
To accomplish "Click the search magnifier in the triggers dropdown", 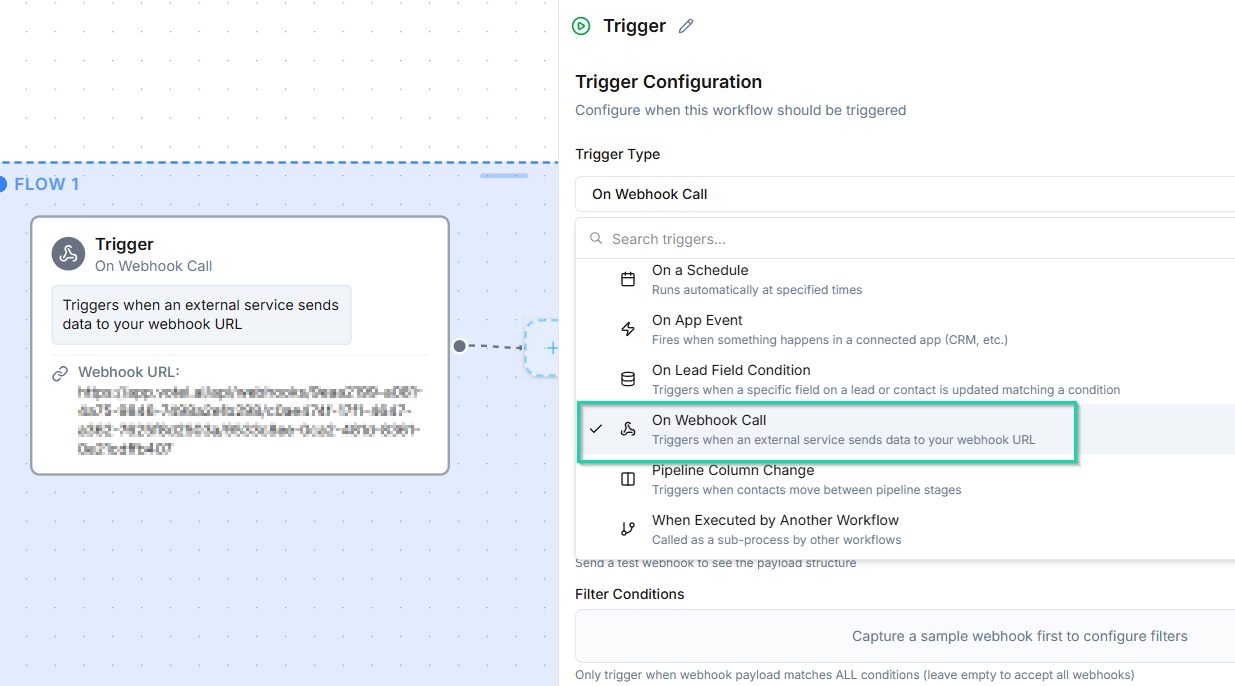I will (595, 239).
